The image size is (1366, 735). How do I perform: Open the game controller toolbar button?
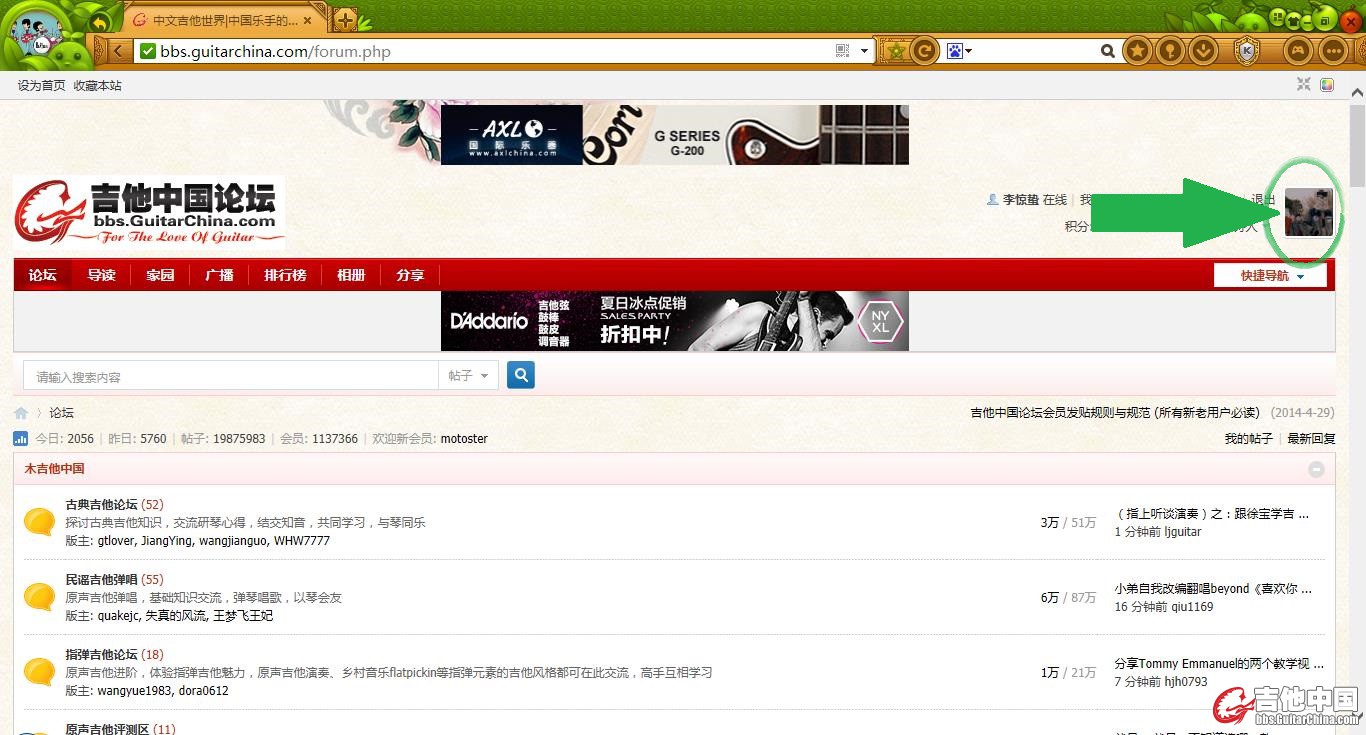1299,50
